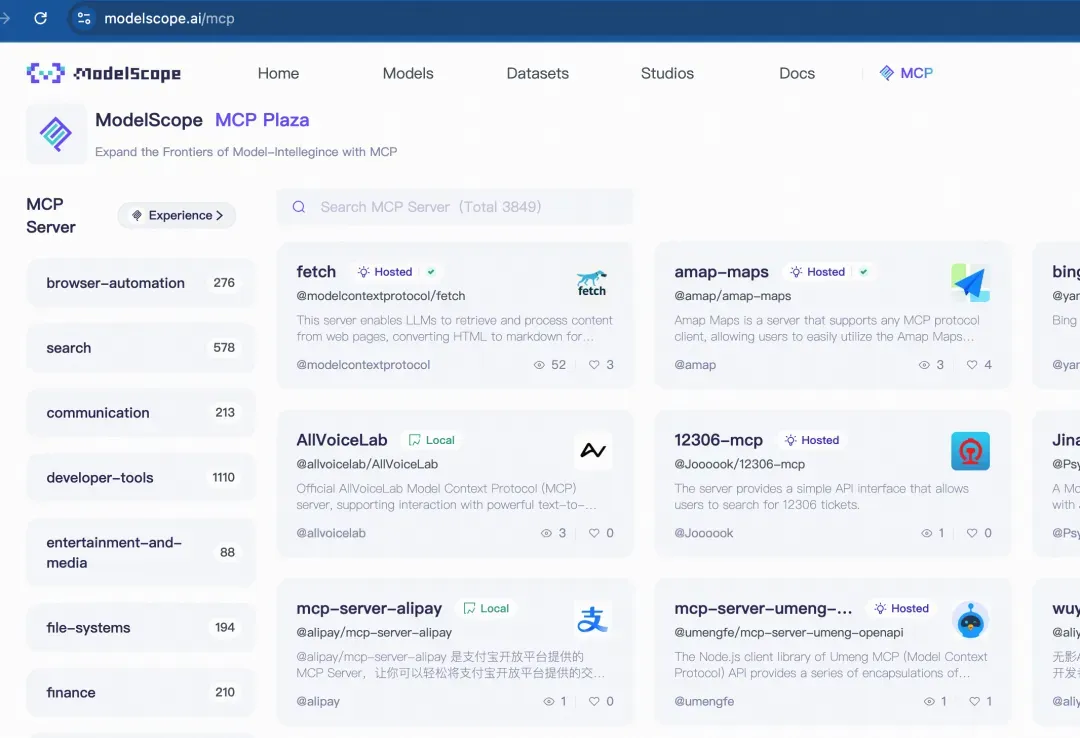Reload the page with the refresh icon
The width and height of the screenshot is (1080, 738).
(41, 18)
